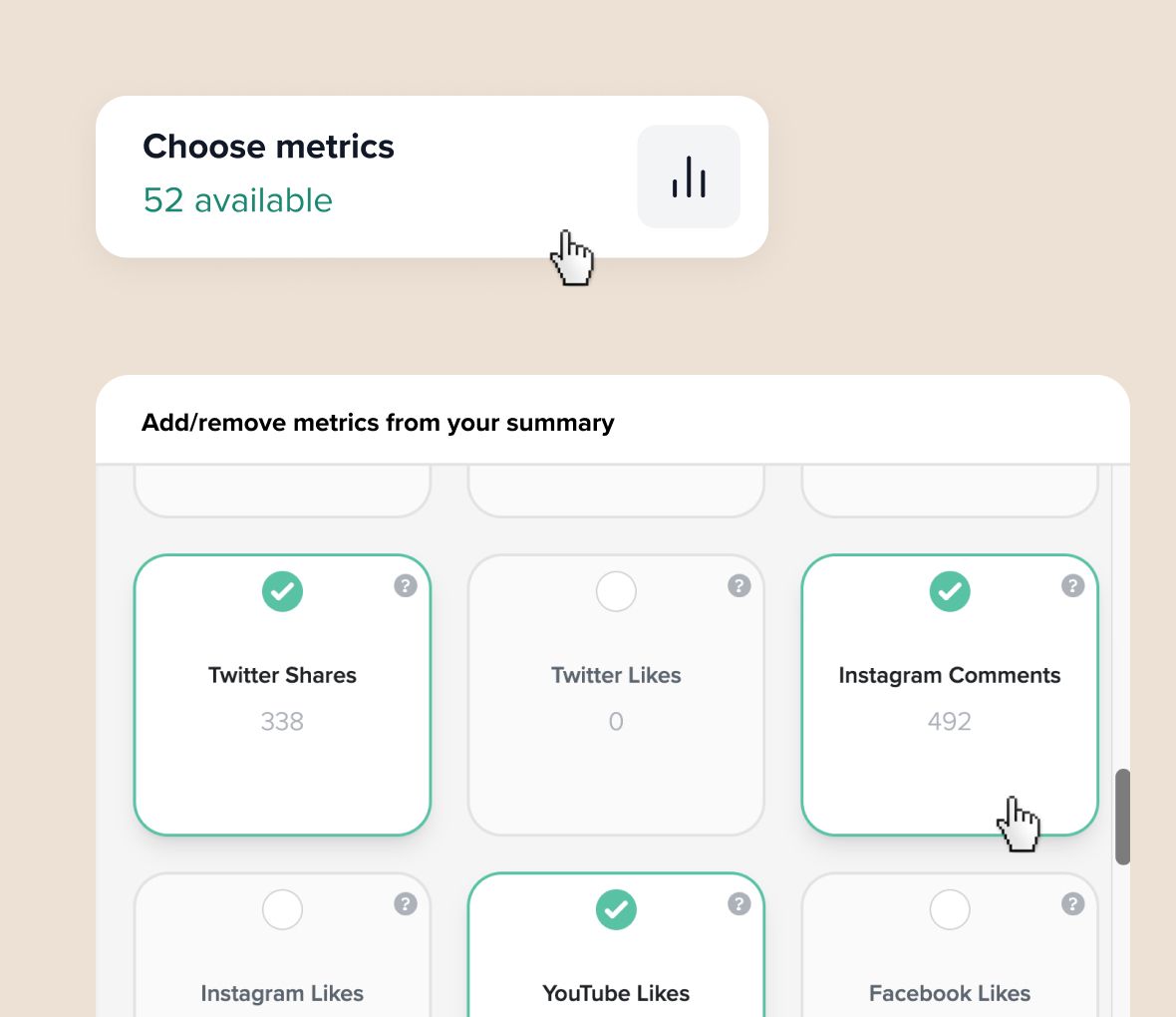1176x1017 pixels.
Task: Uncheck the YouTube Likes metric checkmark
Action: click(x=617, y=909)
